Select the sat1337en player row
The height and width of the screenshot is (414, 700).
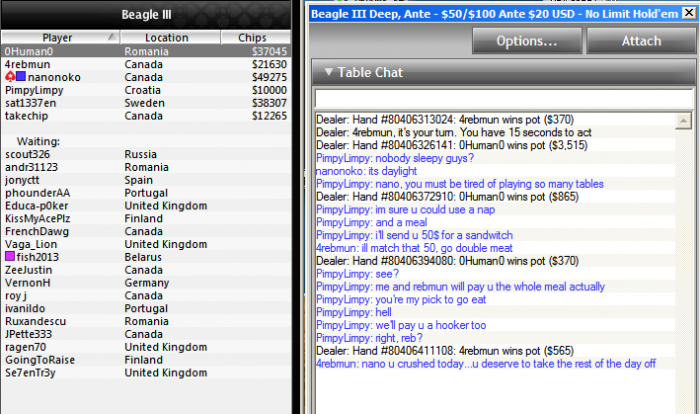(146, 103)
